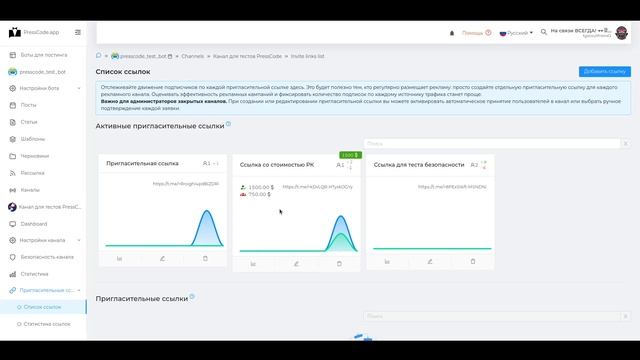640x360 pixels.
Task: Delete the Ссылка для теста безопасности card
Action: point(473,261)
